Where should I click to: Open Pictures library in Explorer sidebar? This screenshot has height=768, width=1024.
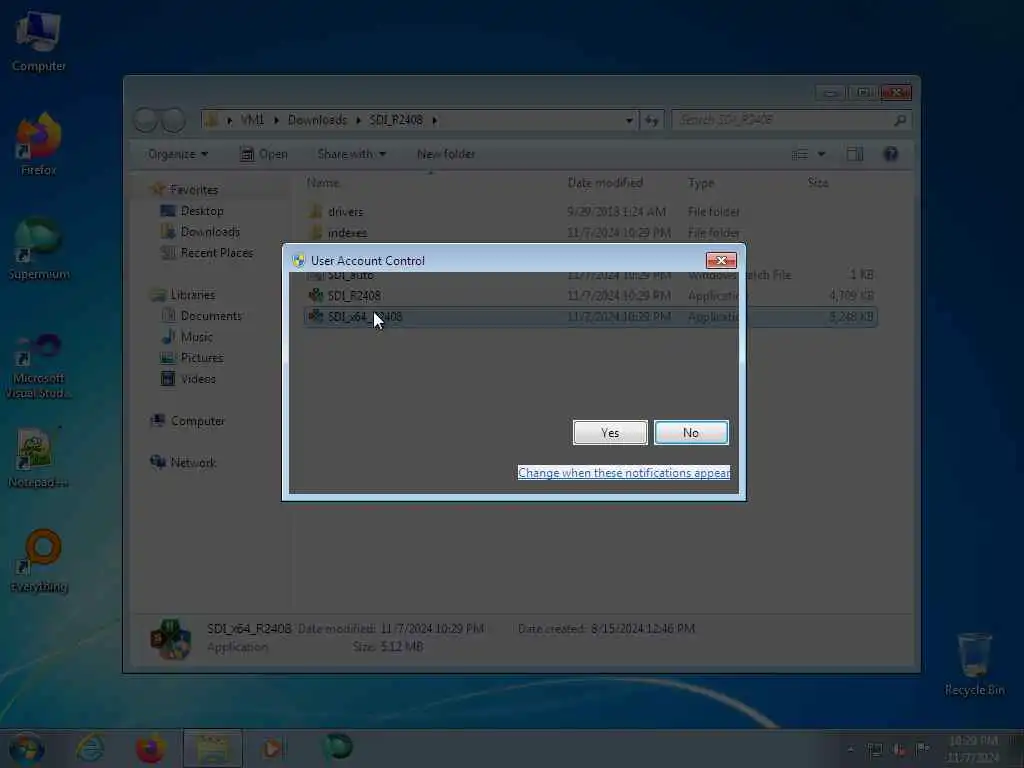click(202, 358)
